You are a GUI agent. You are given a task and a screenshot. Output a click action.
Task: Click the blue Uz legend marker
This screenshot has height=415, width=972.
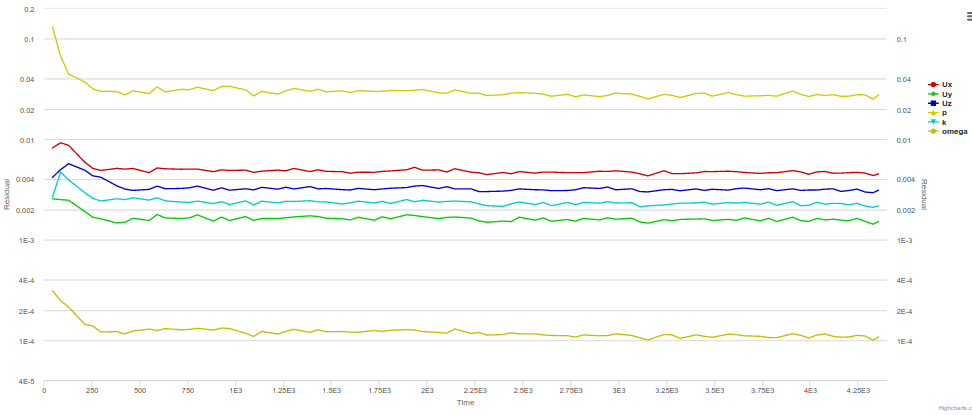point(934,103)
